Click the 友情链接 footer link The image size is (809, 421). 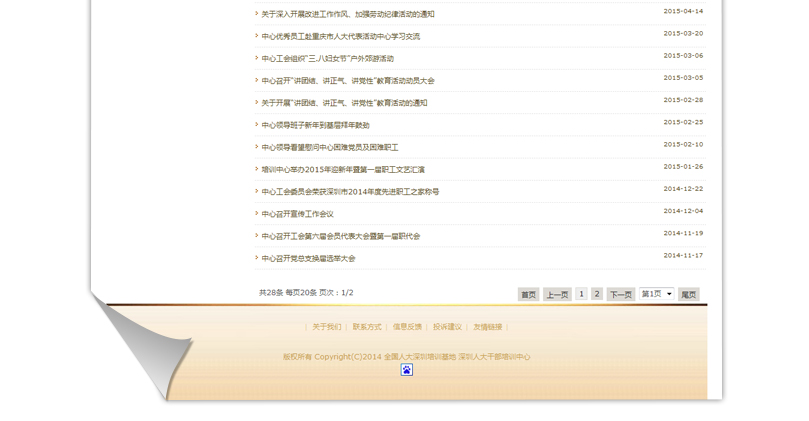(488, 327)
